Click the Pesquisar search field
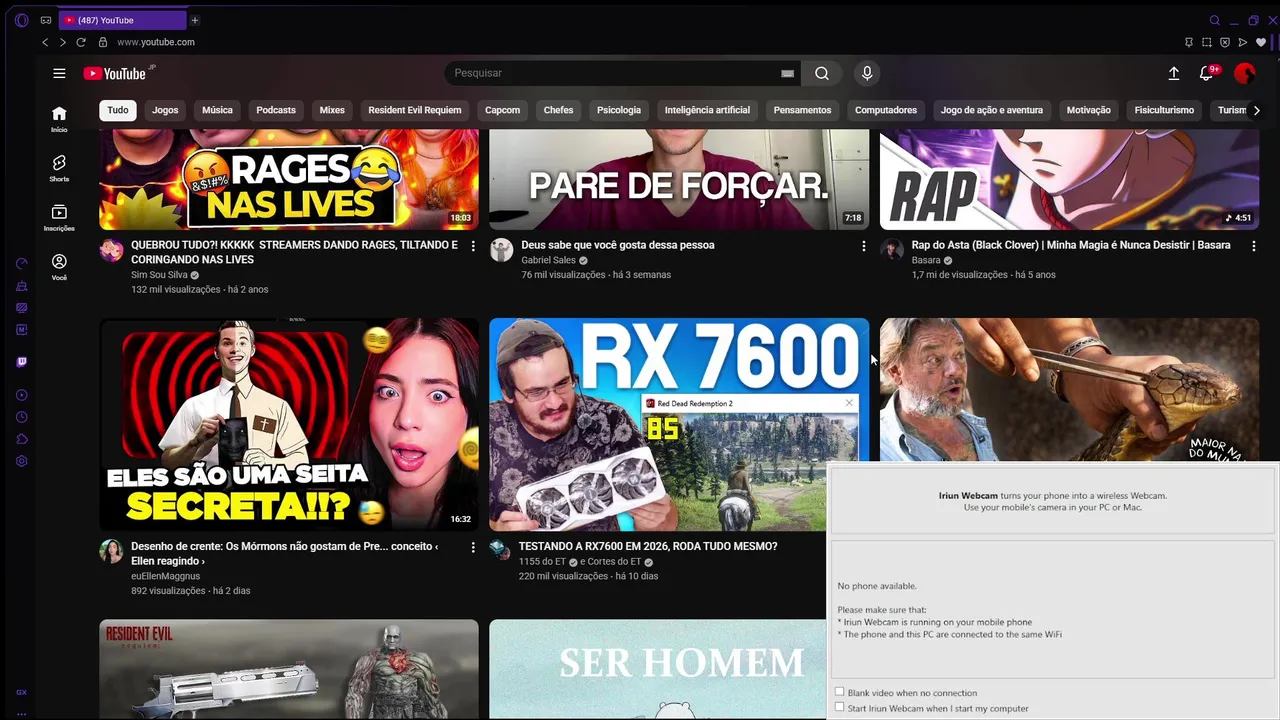1280x720 pixels. (x=615, y=73)
